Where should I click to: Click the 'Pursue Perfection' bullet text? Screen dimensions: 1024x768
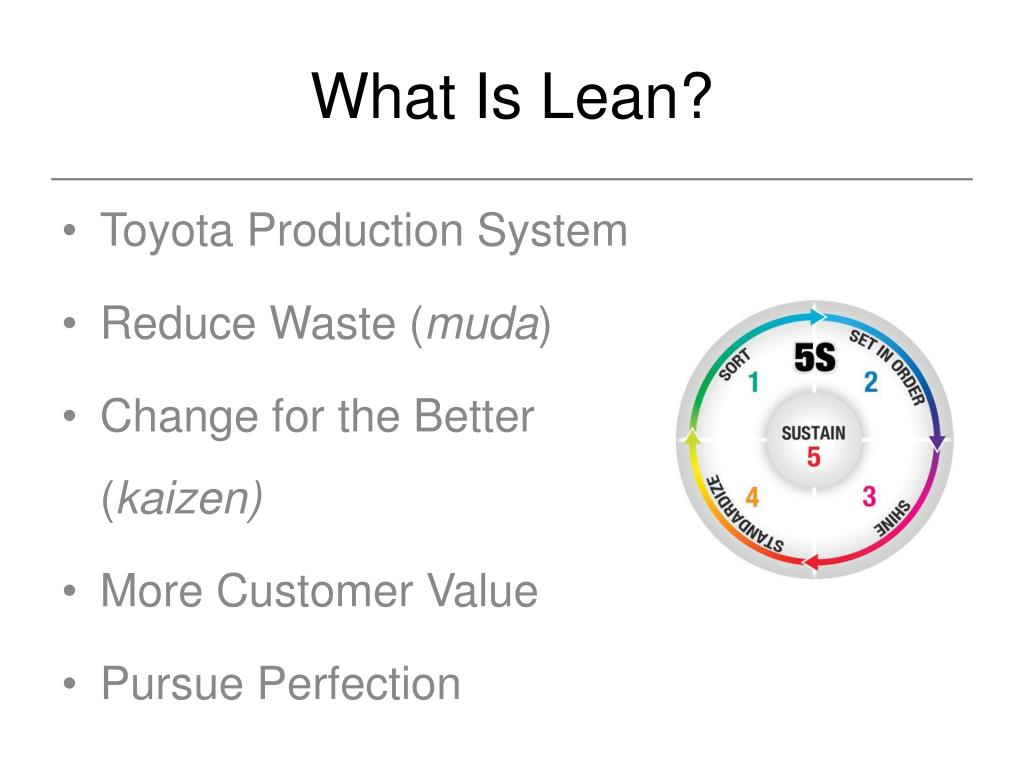pyautogui.click(x=281, y=684)
